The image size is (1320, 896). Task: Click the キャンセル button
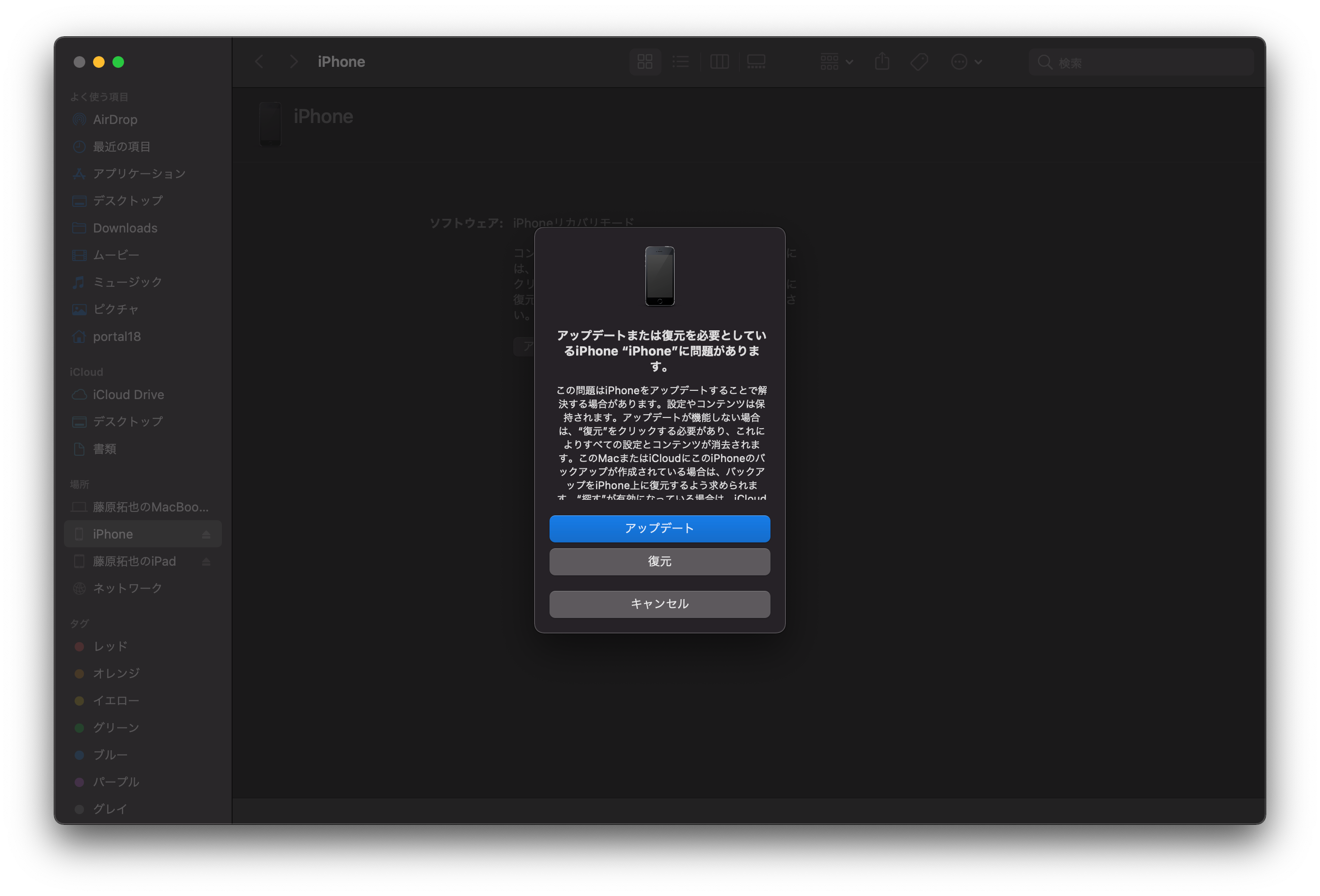pyautogui.click(x=660, y=604)
